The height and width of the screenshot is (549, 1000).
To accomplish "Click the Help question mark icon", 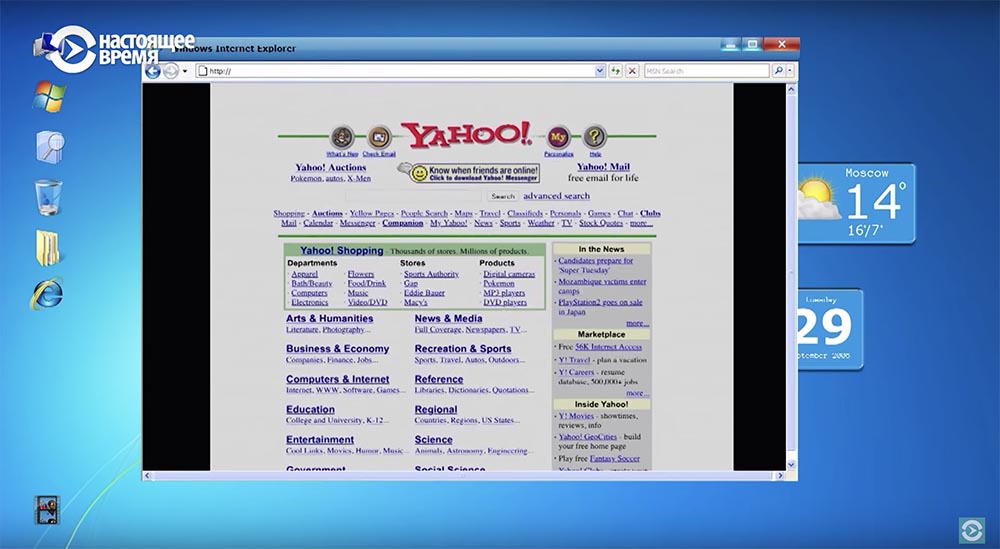I will [x=594, y=137].
